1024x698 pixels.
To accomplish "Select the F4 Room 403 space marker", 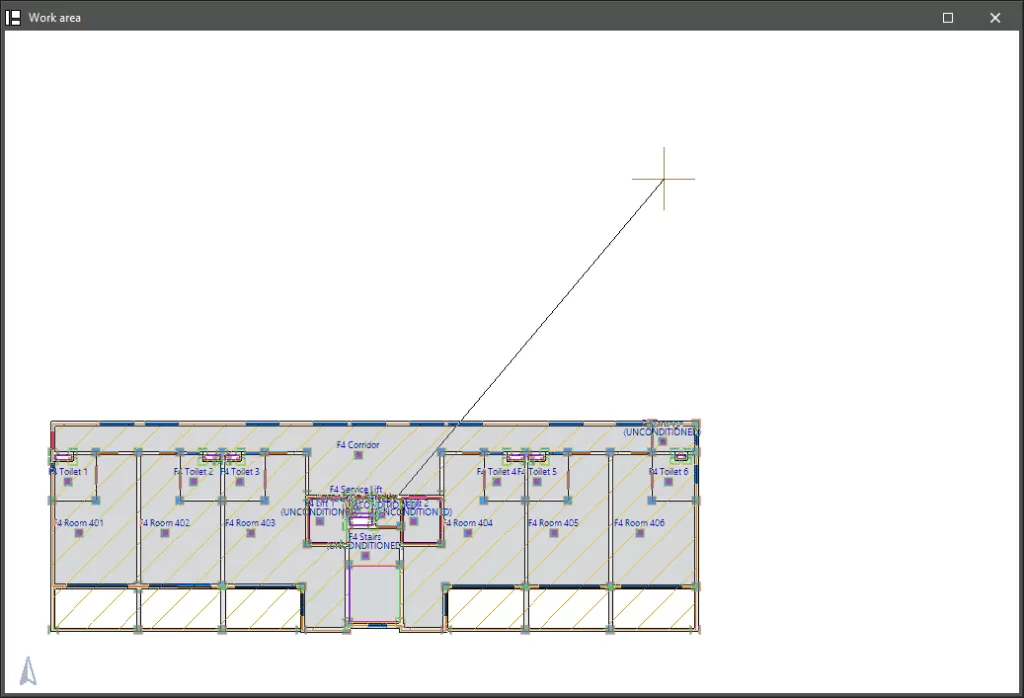I will pos(250,533).
